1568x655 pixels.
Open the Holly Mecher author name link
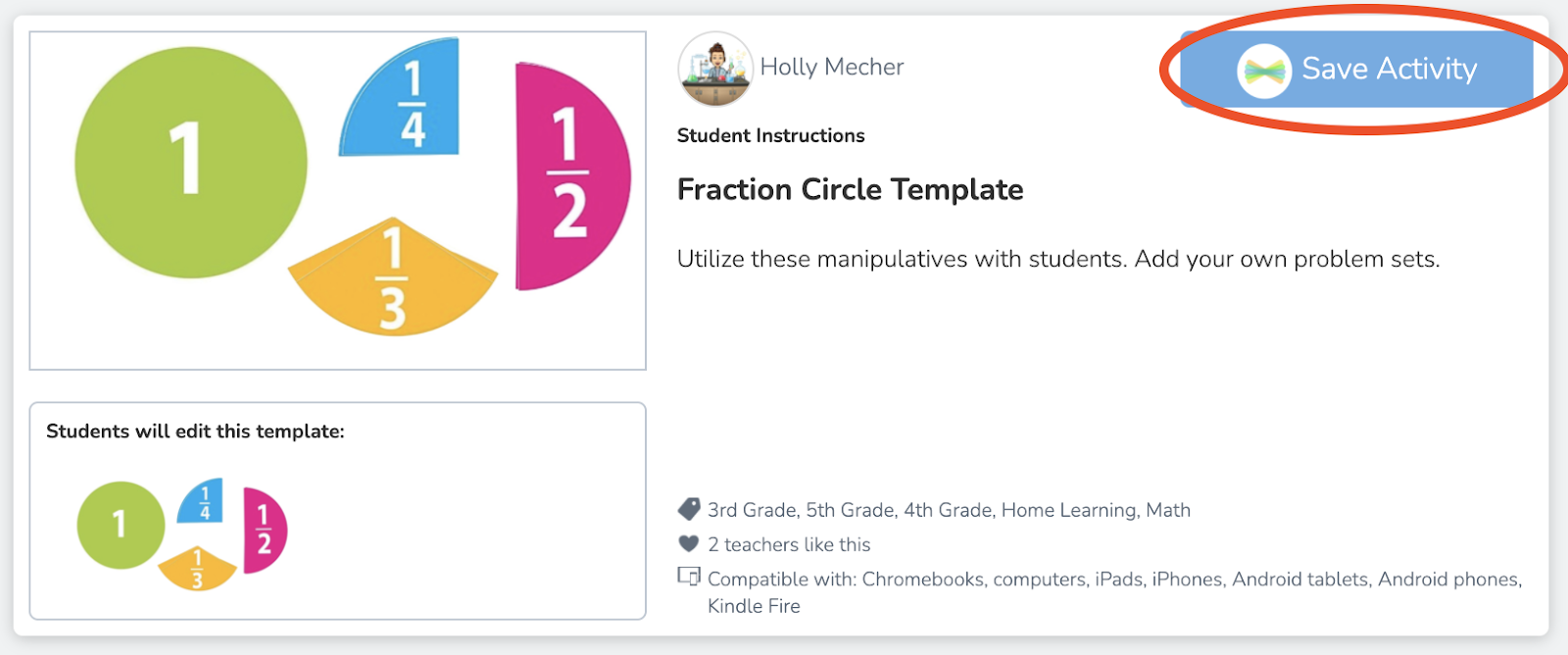click(x=831, y=67)
